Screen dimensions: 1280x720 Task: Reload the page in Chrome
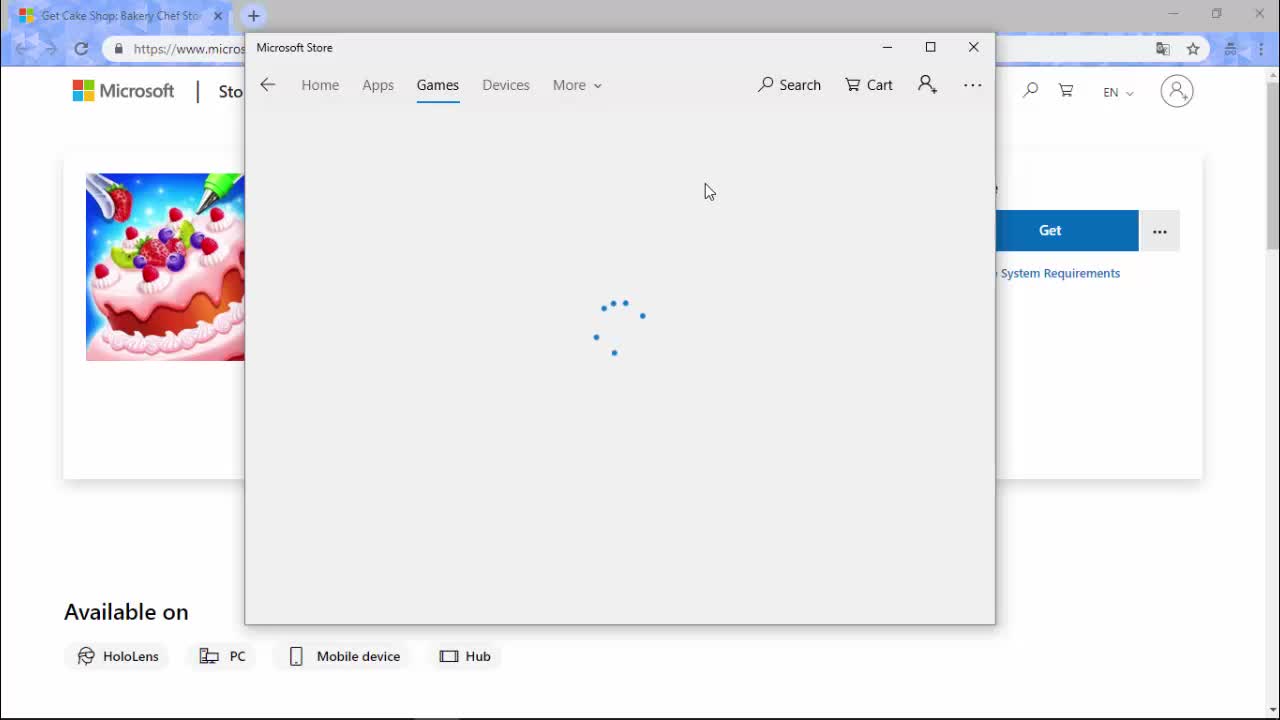[x=82, y=48]
